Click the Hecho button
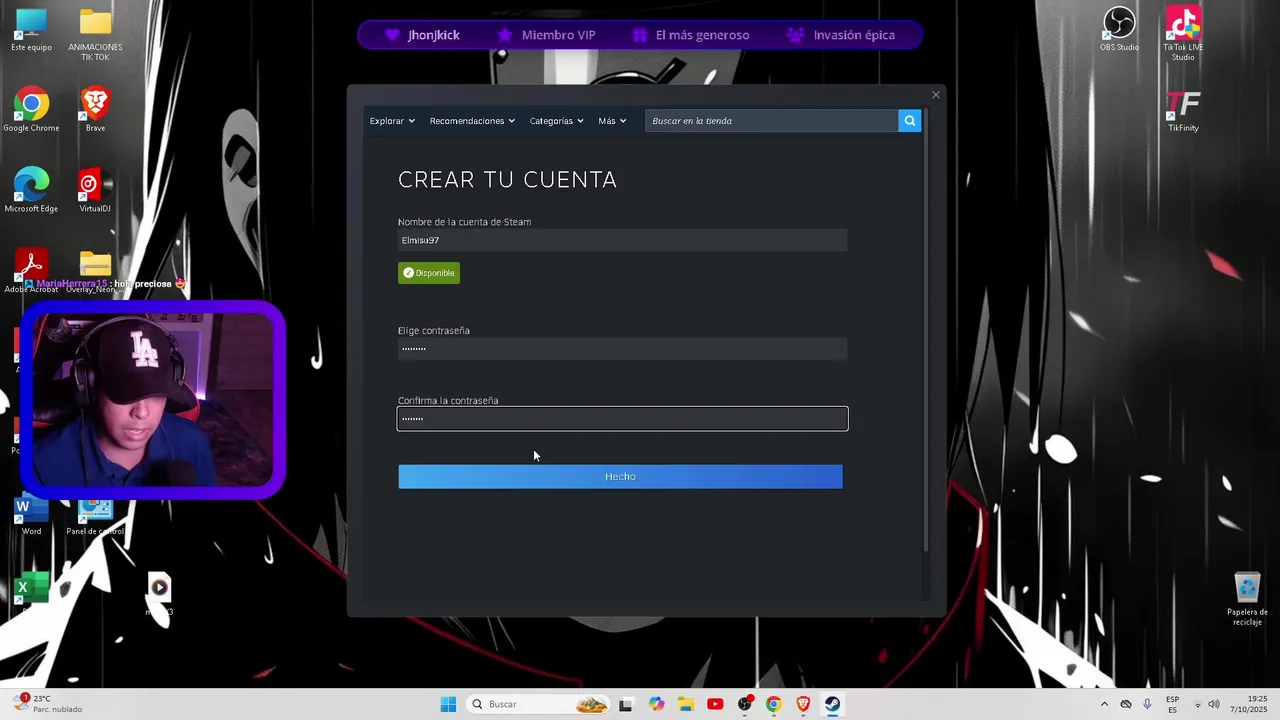The width and height of the screenshot is (1280, 720). pyautogui.click(x=620, y=476)
